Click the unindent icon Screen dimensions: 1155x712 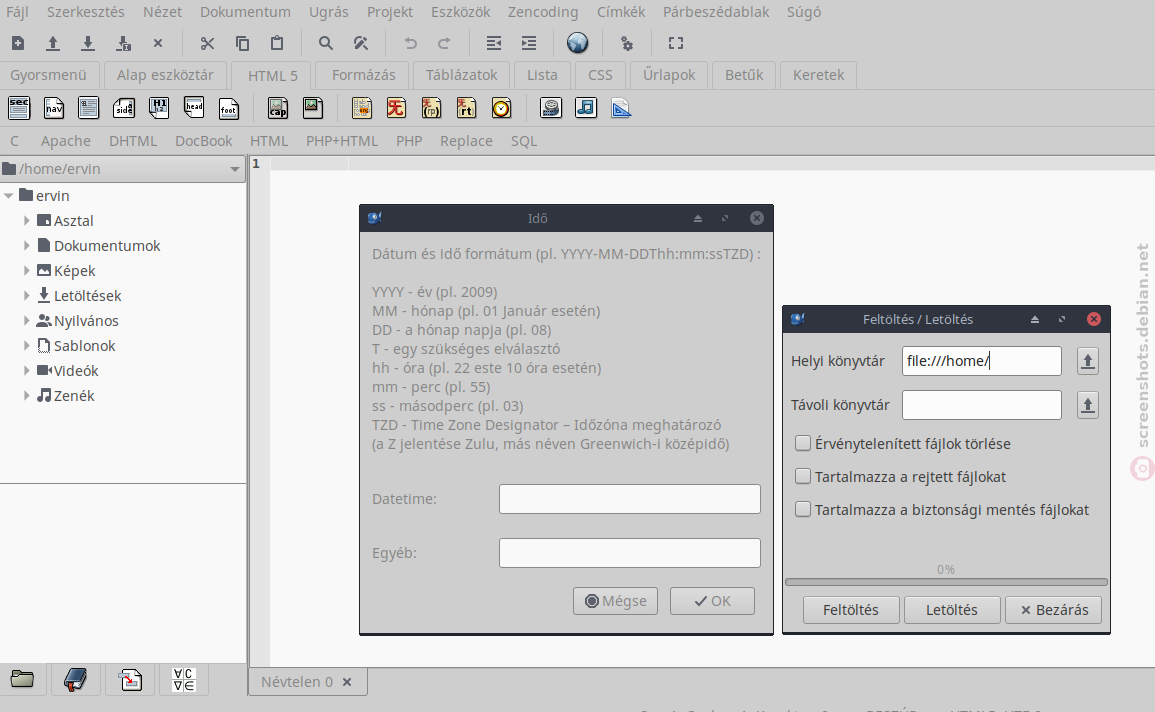tap(494, 43)
